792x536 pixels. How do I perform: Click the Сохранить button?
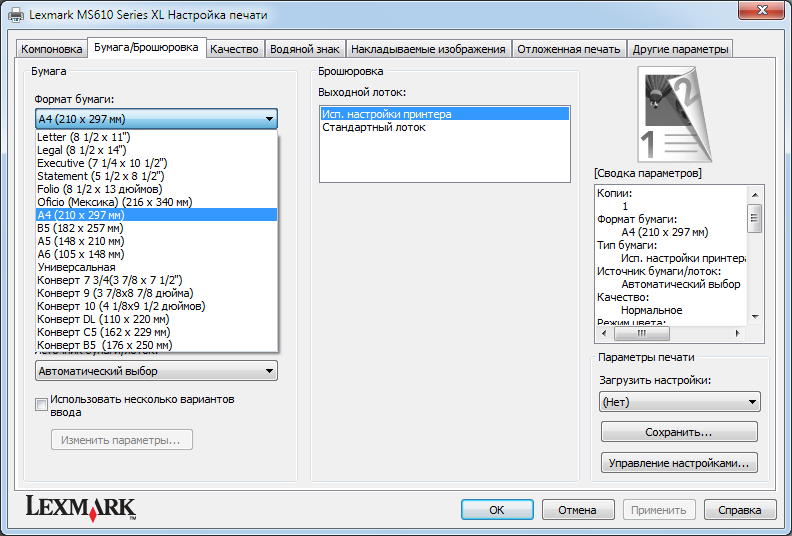(679, 432)
